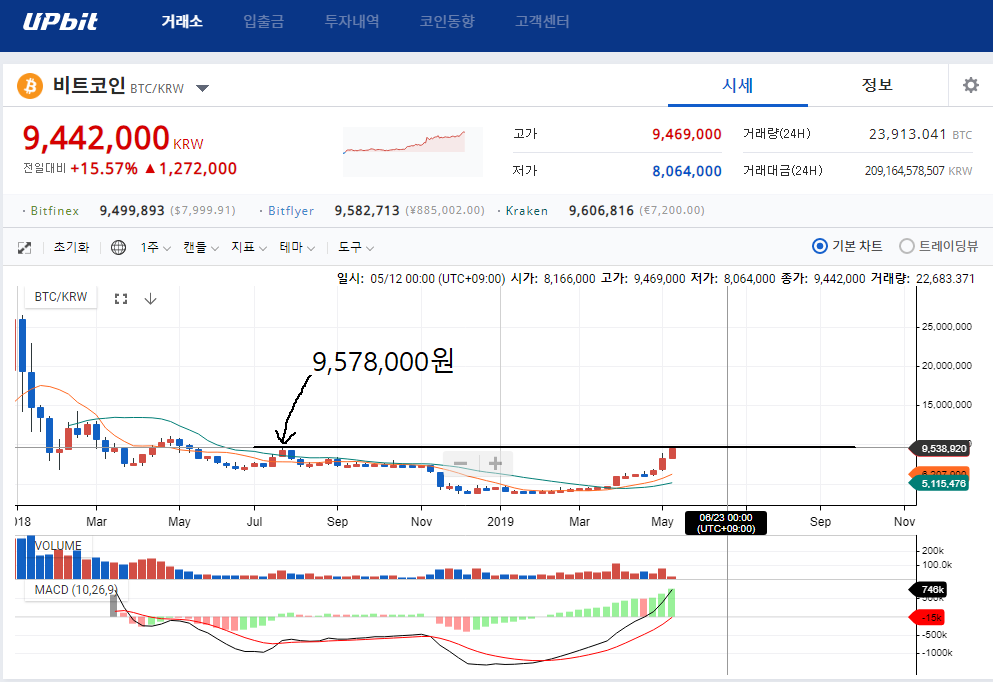Click the 746k MACD axis label
Viewport: 993px width, 682px height.
pyautogui.click(x=930, y=590)
